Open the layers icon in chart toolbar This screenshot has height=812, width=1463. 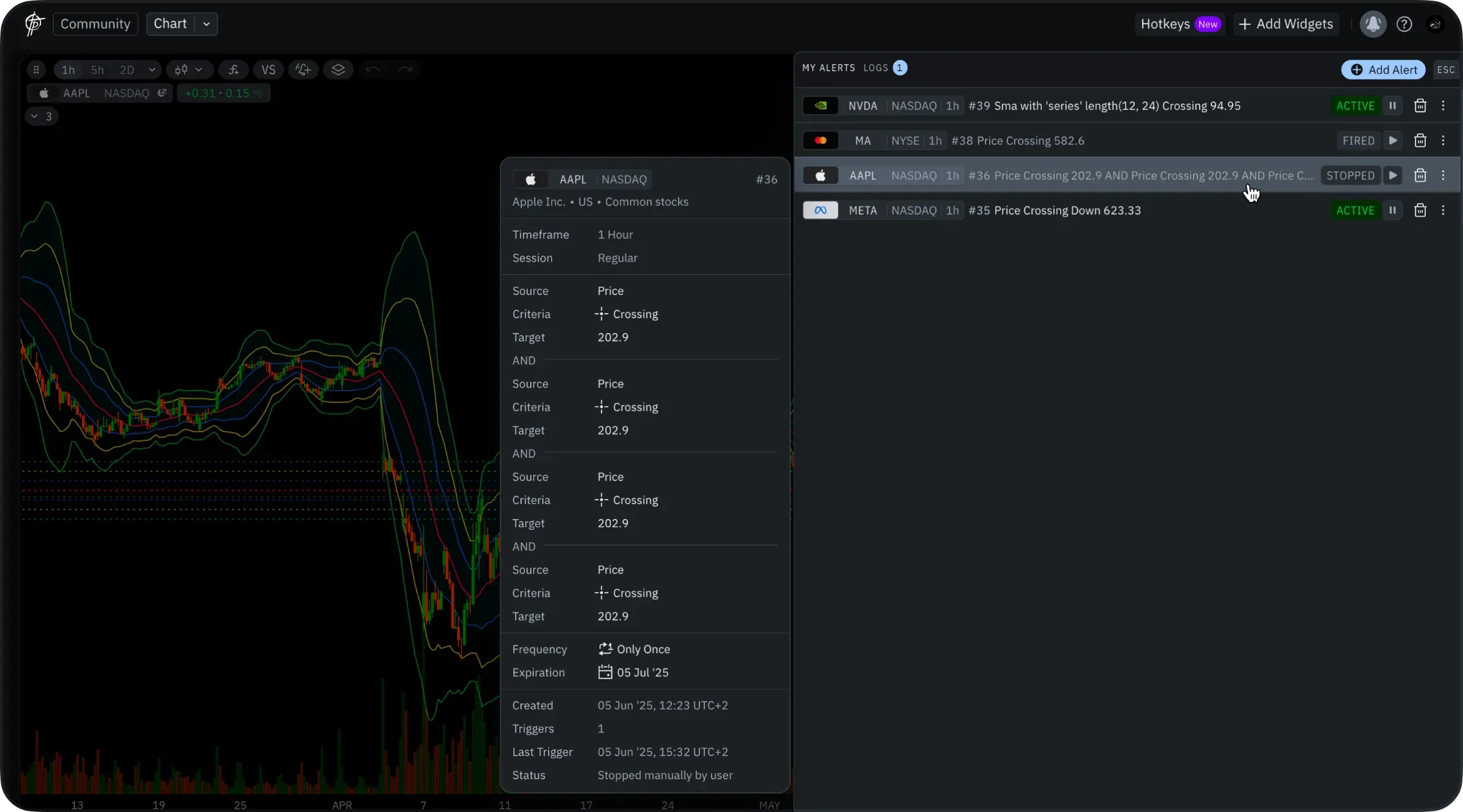[338, 69]
